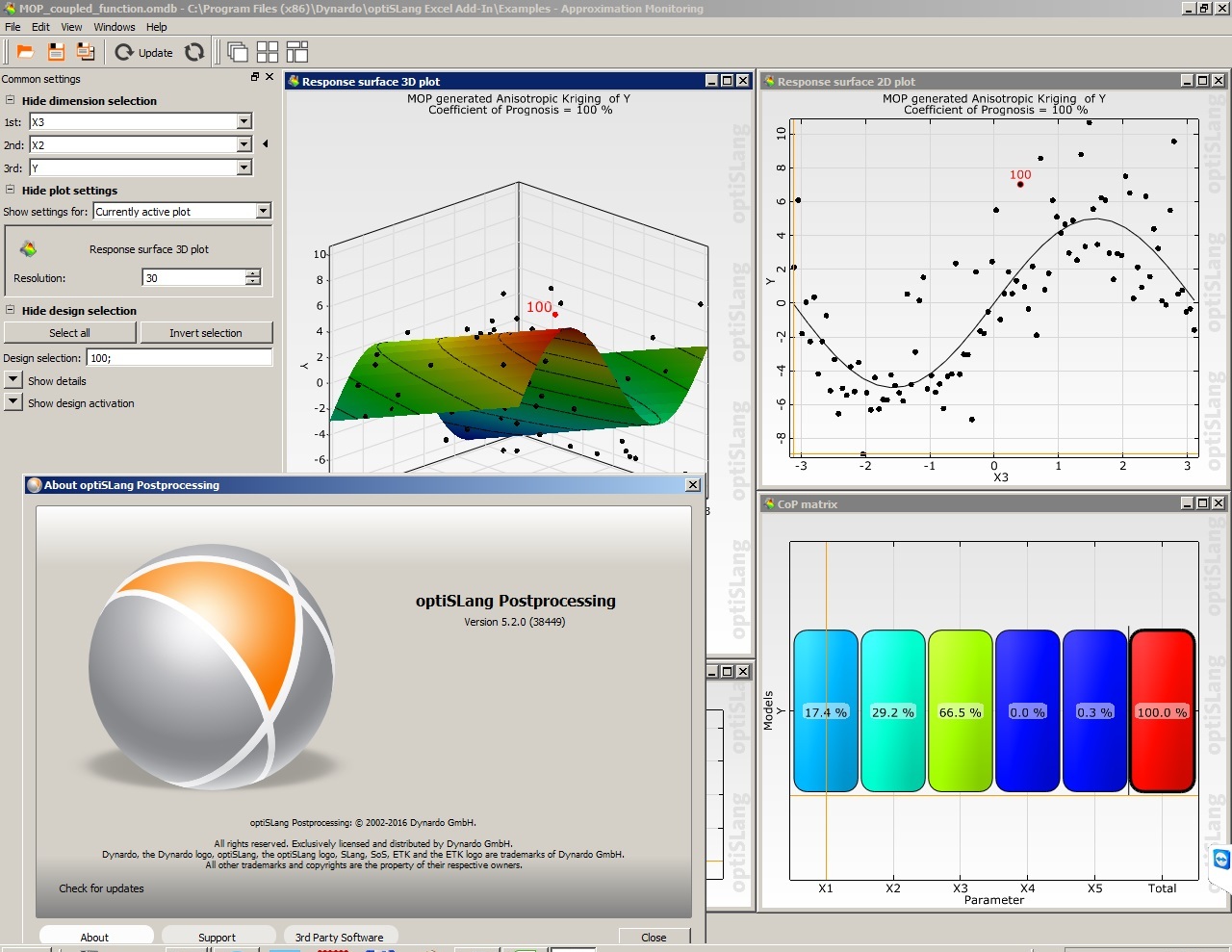
Task: Switch to the 3rd Party Software tab
Action: [339, 937]
